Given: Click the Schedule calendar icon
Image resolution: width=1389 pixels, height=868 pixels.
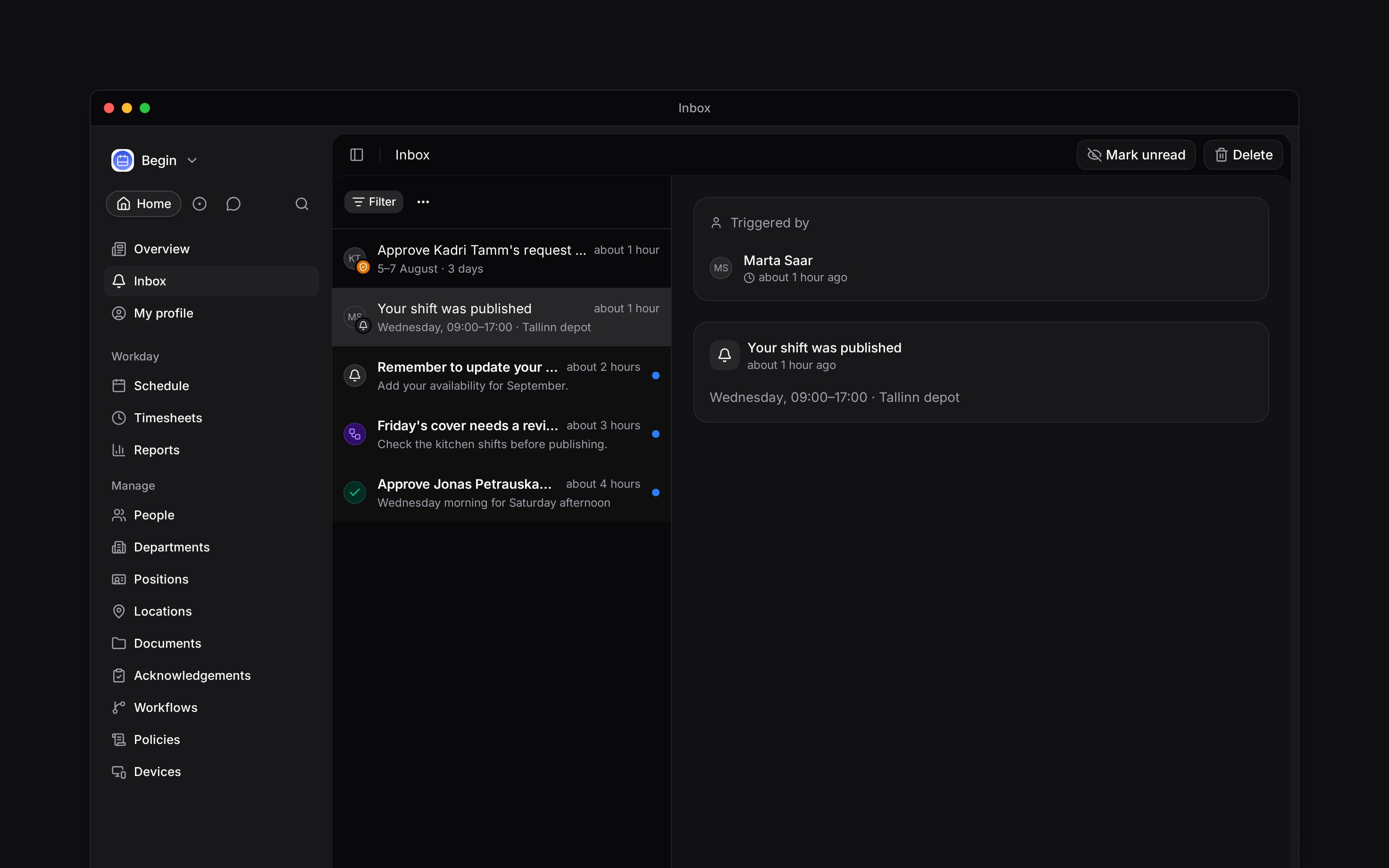Looking at the screenshot, I should (x=119, y=386).
